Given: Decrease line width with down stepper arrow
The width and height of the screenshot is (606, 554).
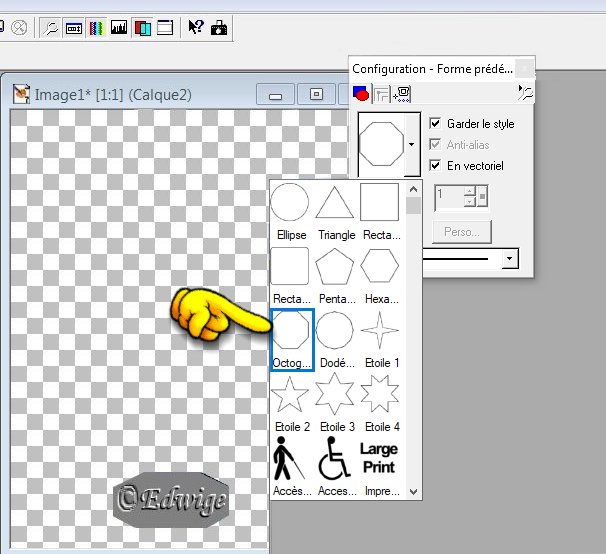Looking at the screenshot, I should click(469, 201).
